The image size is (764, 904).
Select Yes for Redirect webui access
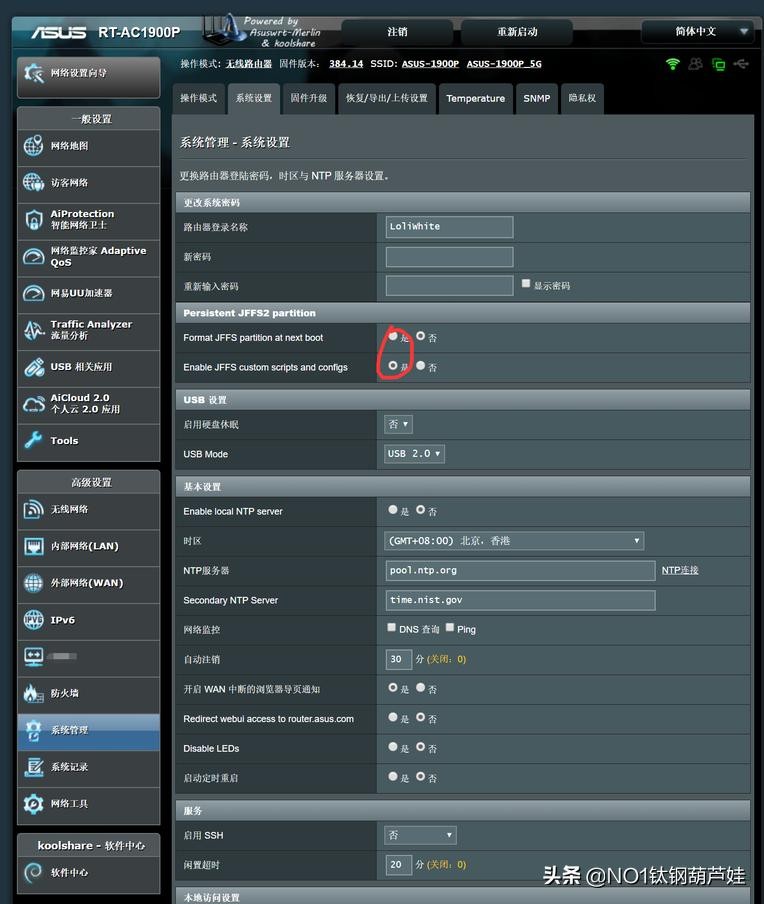tap(393, 717)
